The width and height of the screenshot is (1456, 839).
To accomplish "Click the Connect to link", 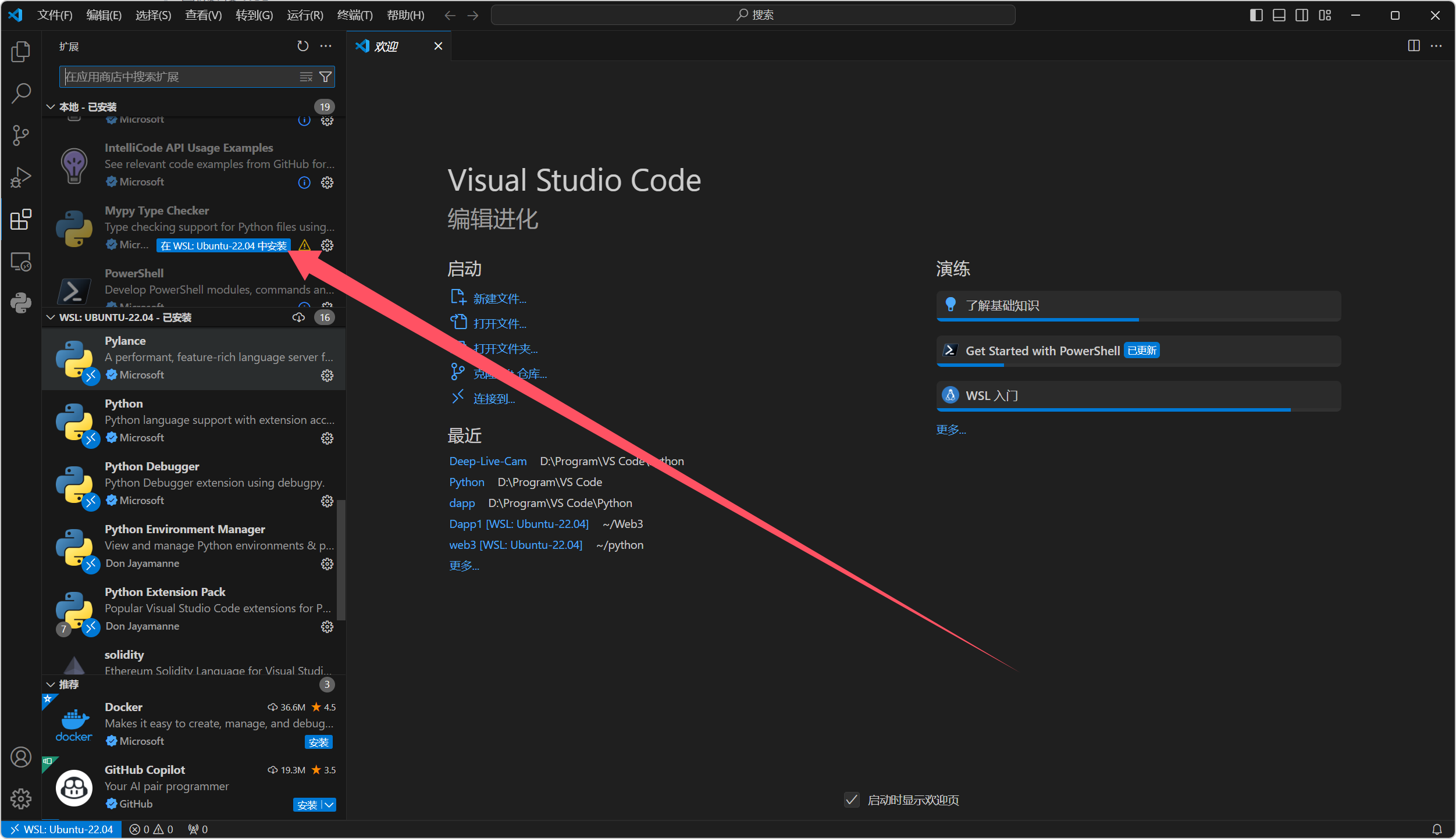I will coord(494,399).
